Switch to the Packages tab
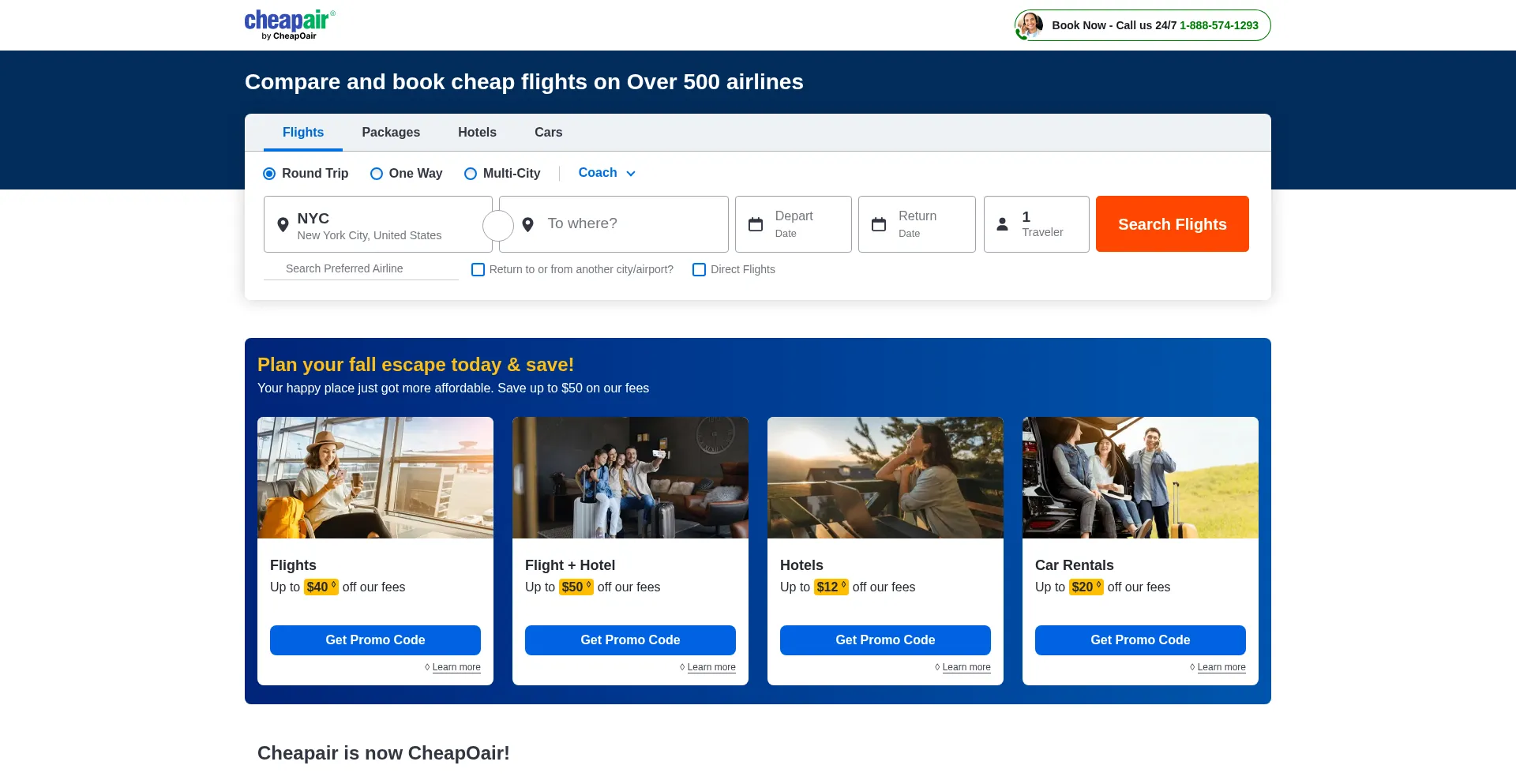1516x784 pixels. point(391,133)
